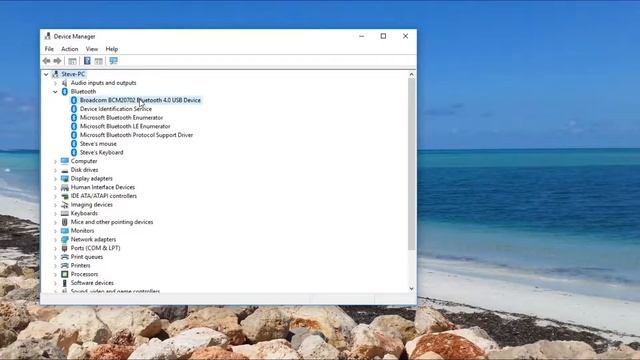Click the Device Manager title bar icon
This screenshot has height=360, width=640.
(48, 36)
